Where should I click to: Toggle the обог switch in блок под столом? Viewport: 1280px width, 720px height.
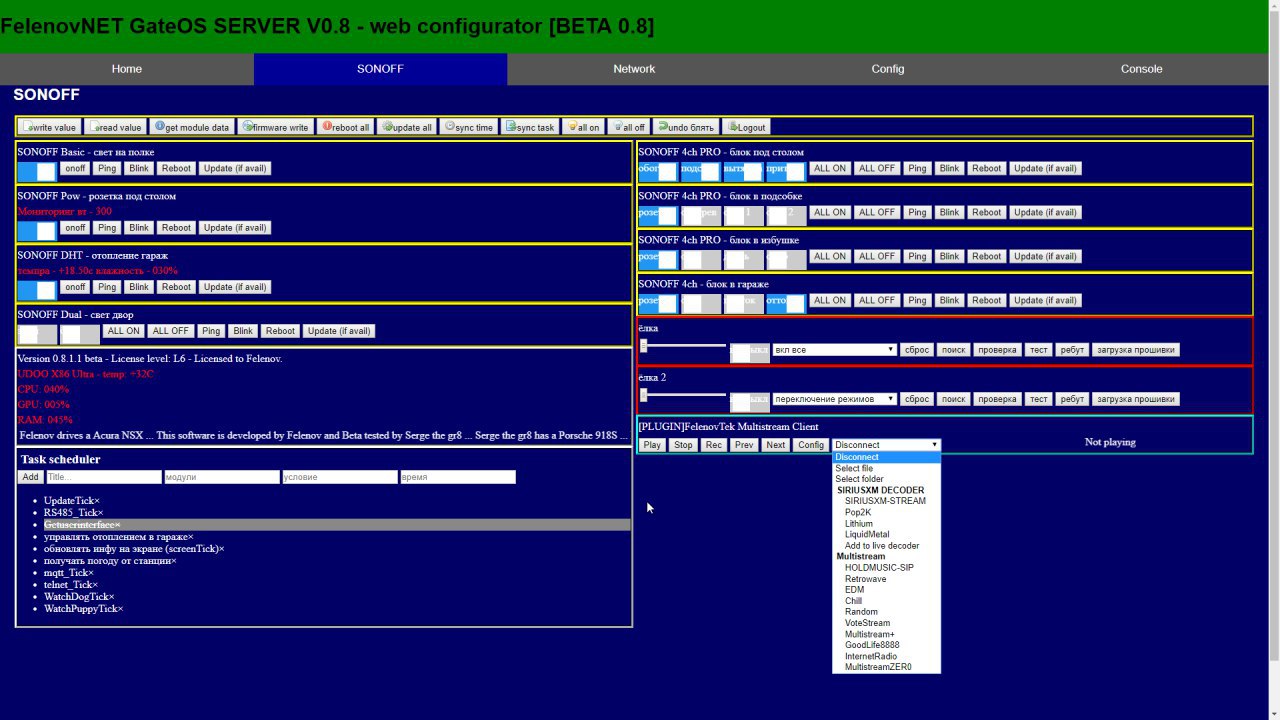658,171
